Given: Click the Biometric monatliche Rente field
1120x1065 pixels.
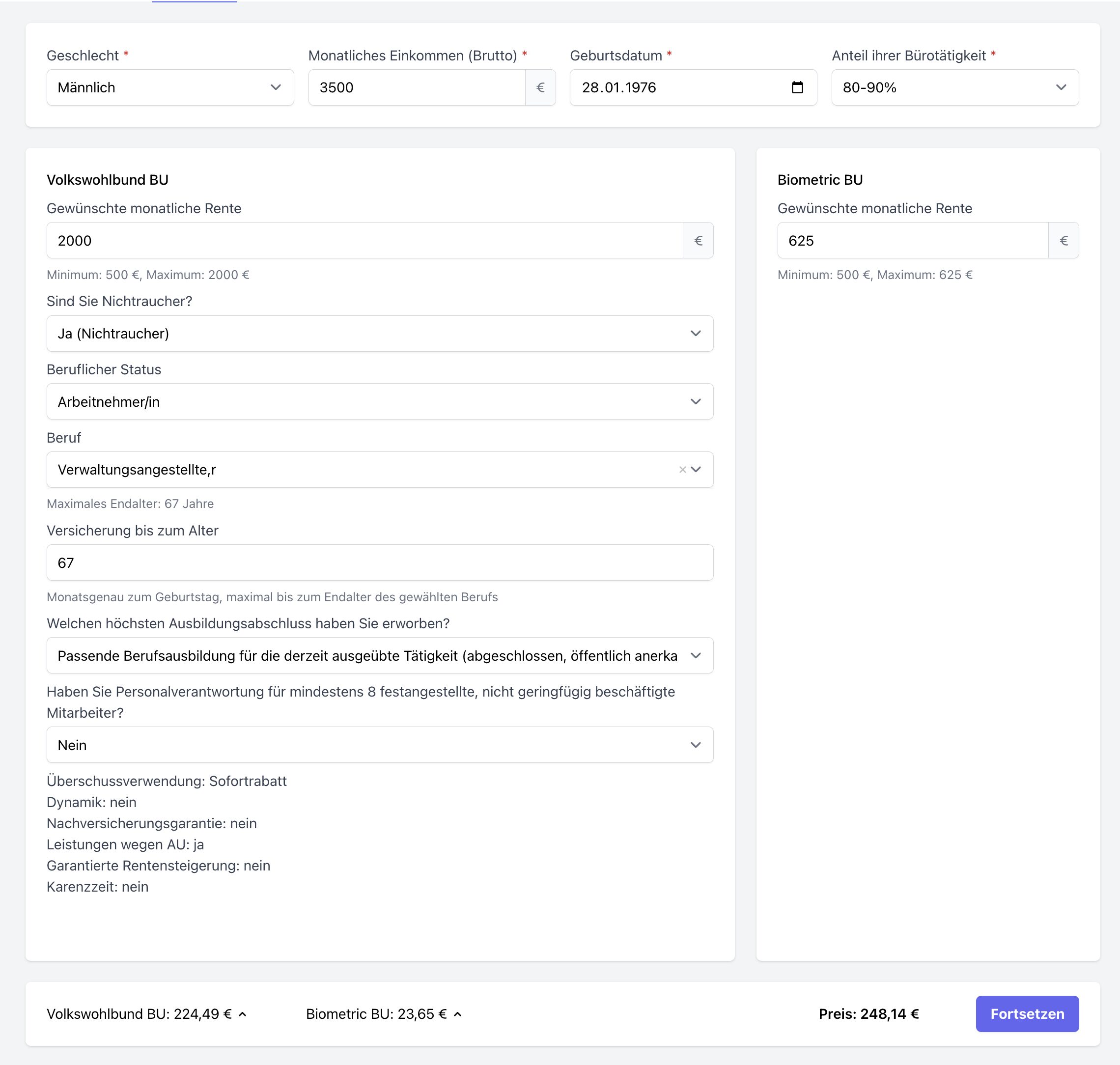Looking at the screenshot, I should (x=912, y=240).
